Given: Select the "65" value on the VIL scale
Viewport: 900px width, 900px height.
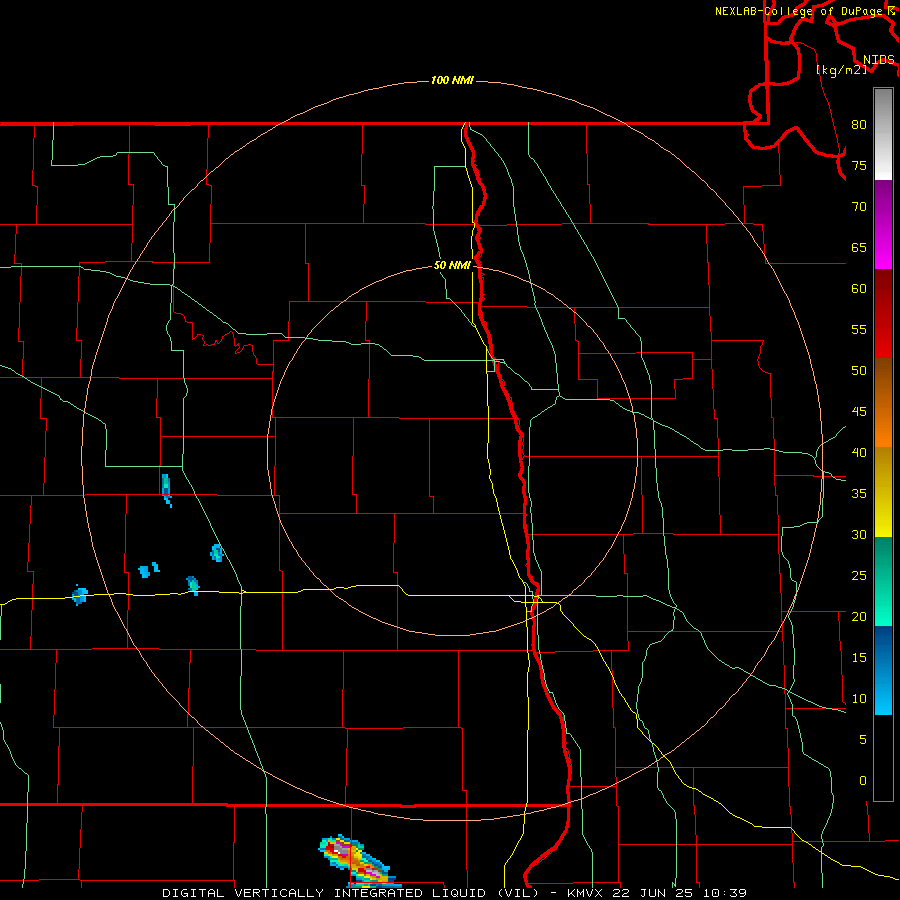Looking at the screenshot, I should 859,247.
